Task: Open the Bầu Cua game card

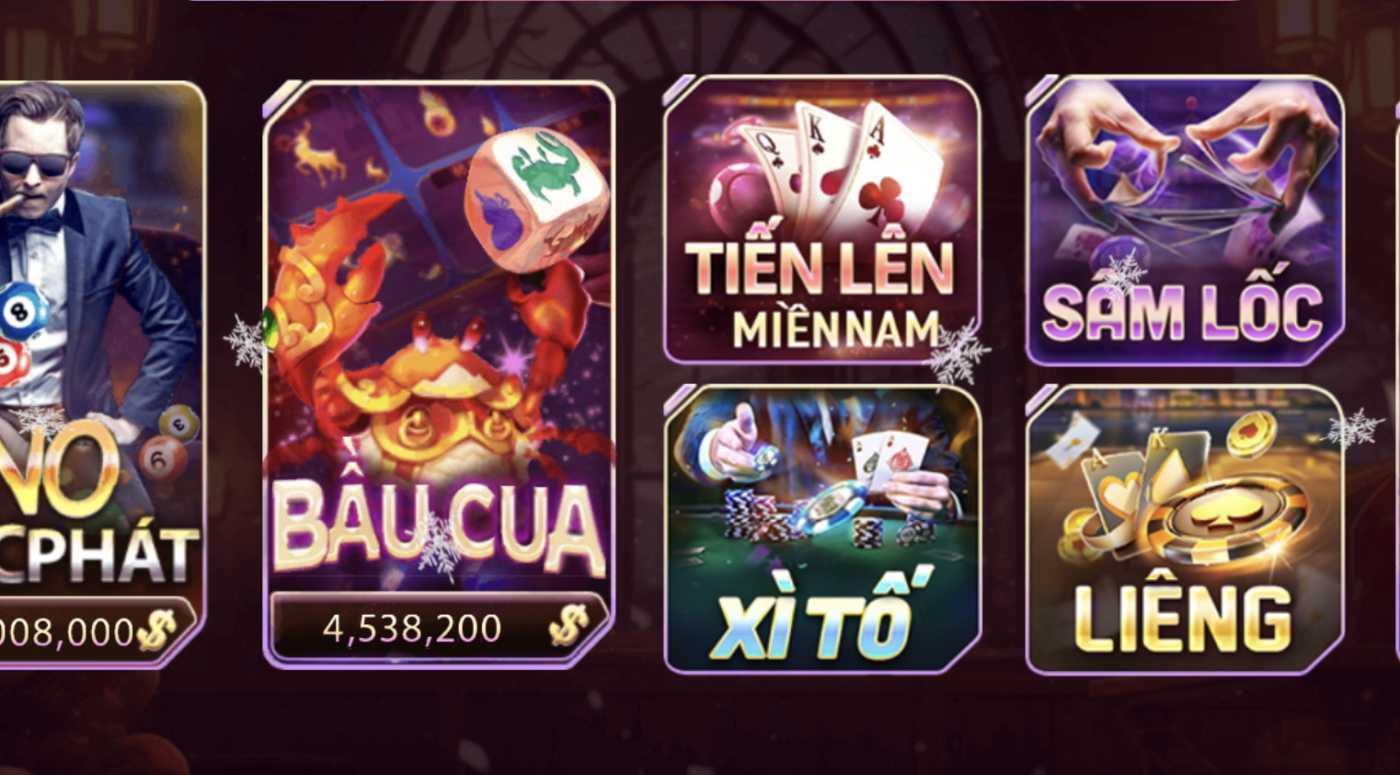Action: 439,373
